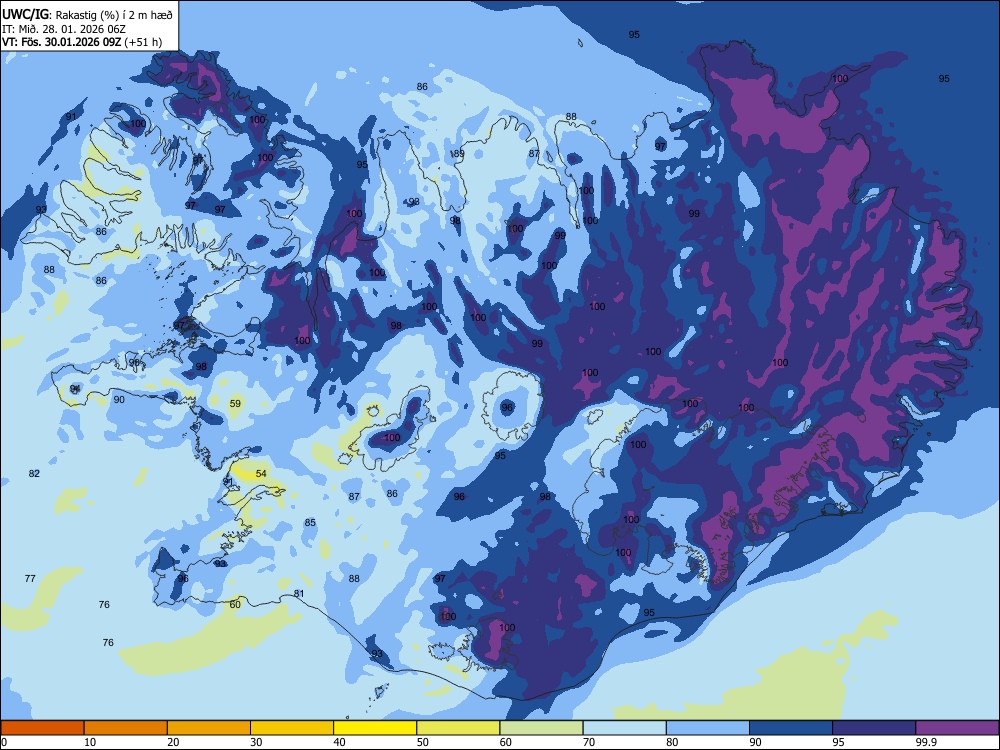Click the 50–60 pale yellow legend swatch

coord(458,728)
